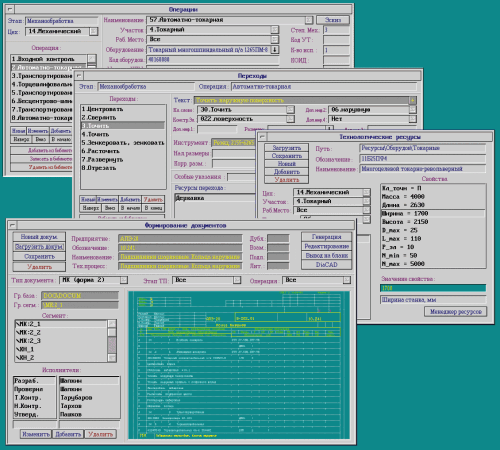Click Добавить in Технологические ресурсы
500x450 pixels.
tap(287, 172)
